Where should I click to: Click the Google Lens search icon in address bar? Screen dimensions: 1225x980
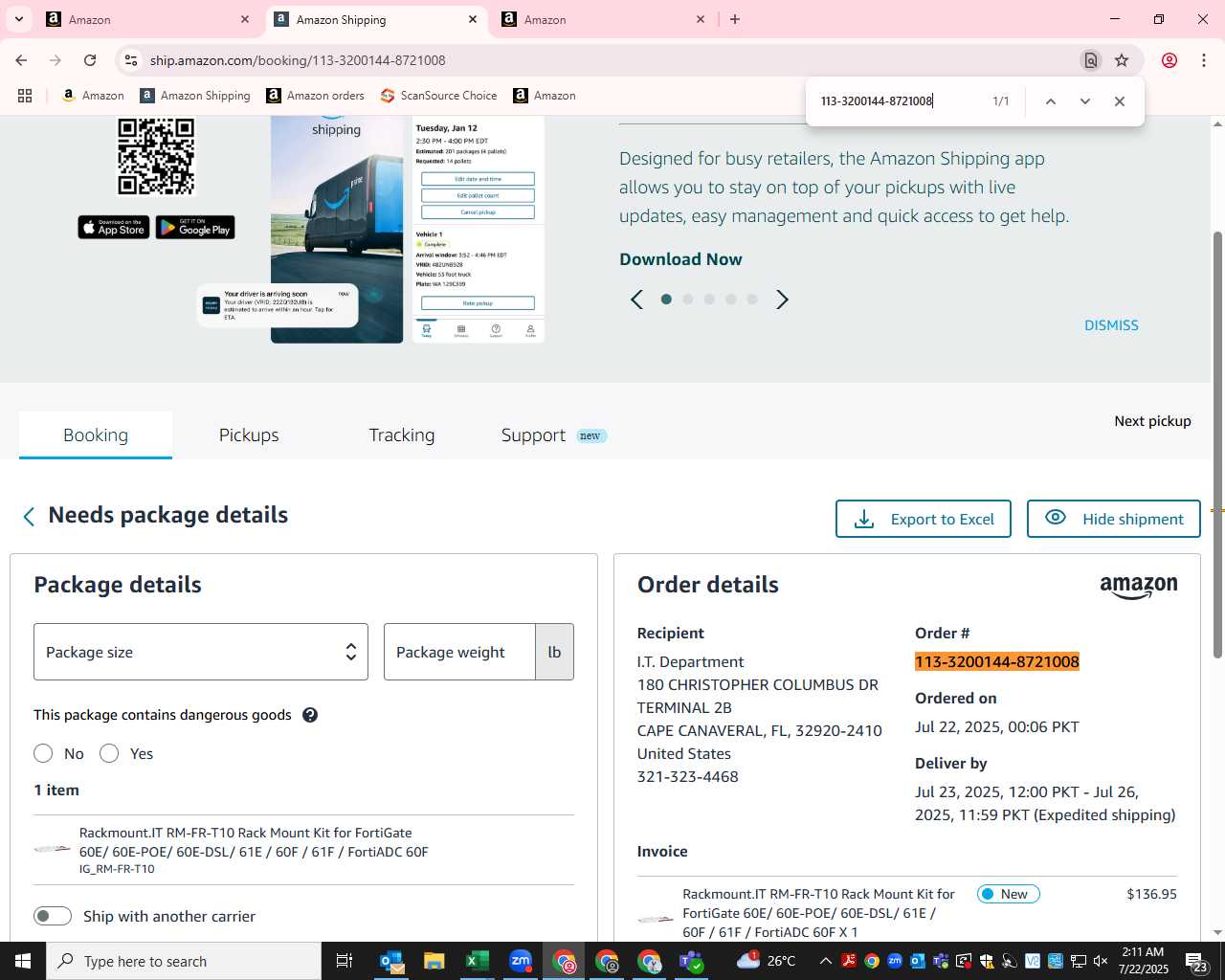coord(1090,60)
